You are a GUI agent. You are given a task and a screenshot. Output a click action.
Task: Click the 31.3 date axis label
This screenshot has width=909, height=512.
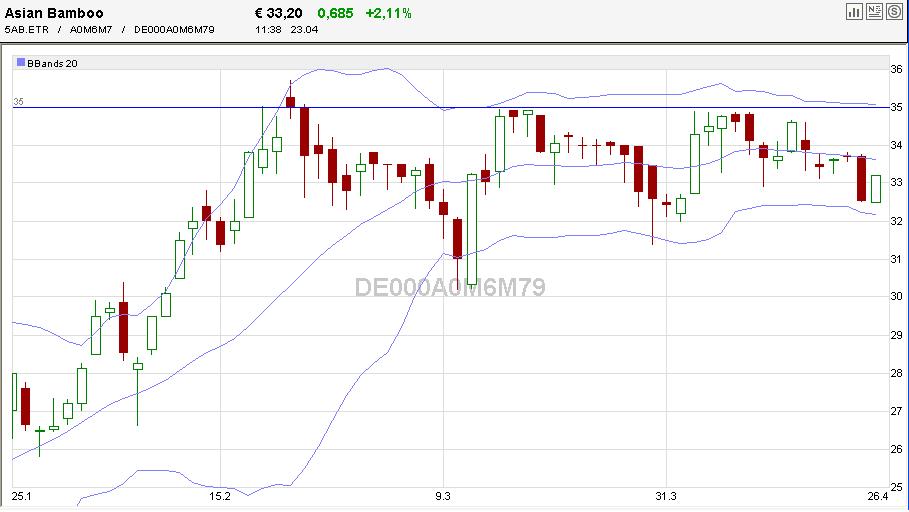point(666,496)
